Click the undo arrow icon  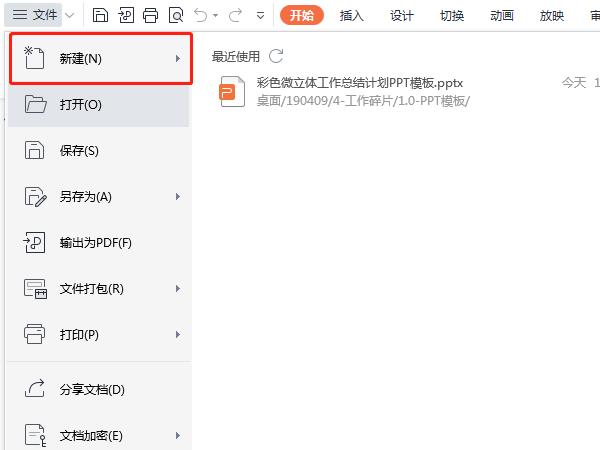pos(201,15)
